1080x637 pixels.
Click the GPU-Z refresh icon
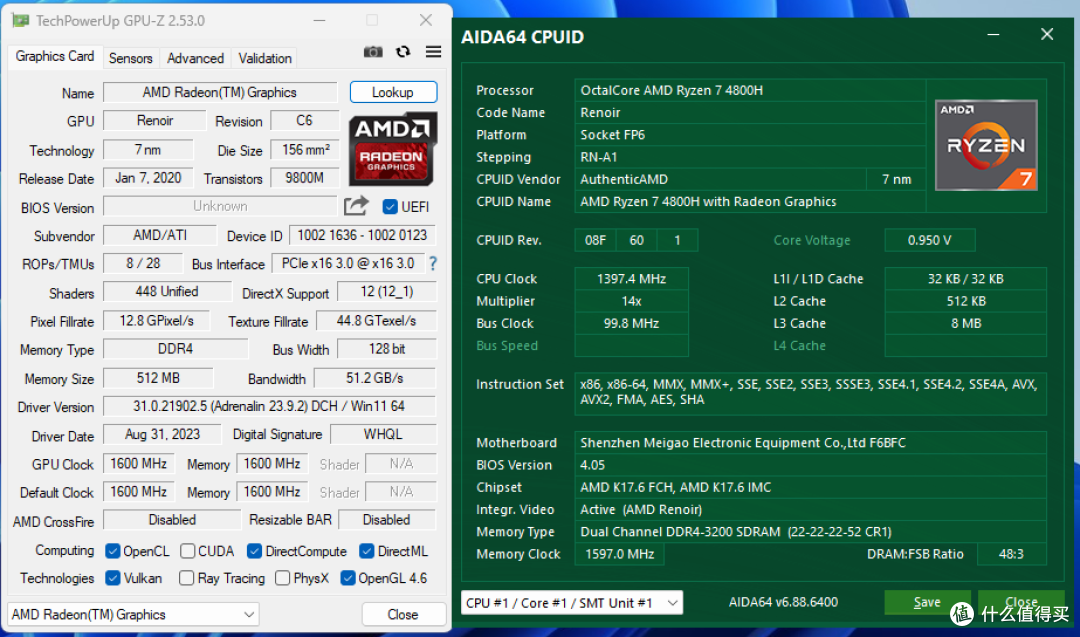tap(403, 52)
